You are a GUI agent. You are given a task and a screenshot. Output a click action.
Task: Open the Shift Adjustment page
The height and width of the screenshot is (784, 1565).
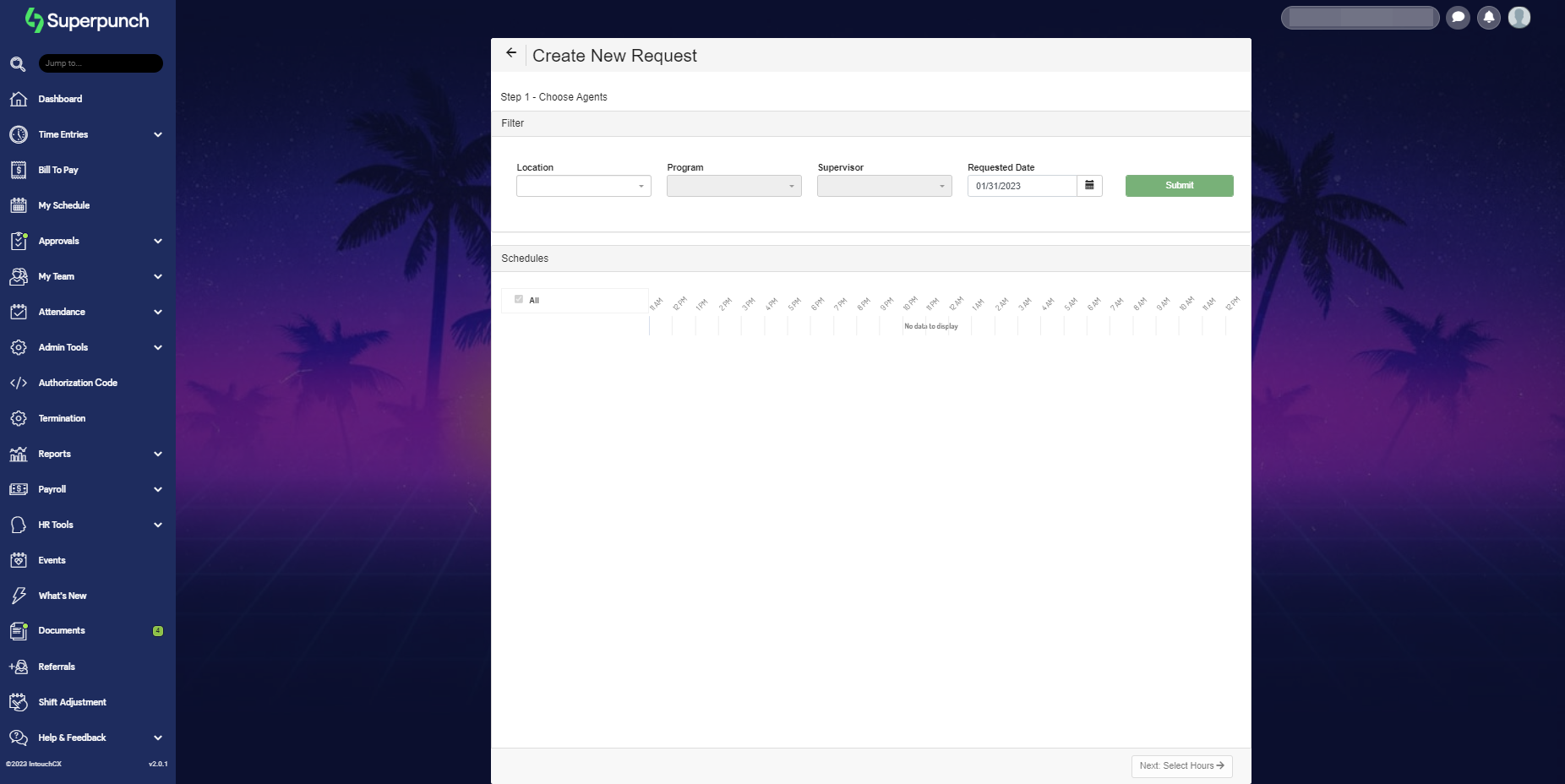[72, 702]
